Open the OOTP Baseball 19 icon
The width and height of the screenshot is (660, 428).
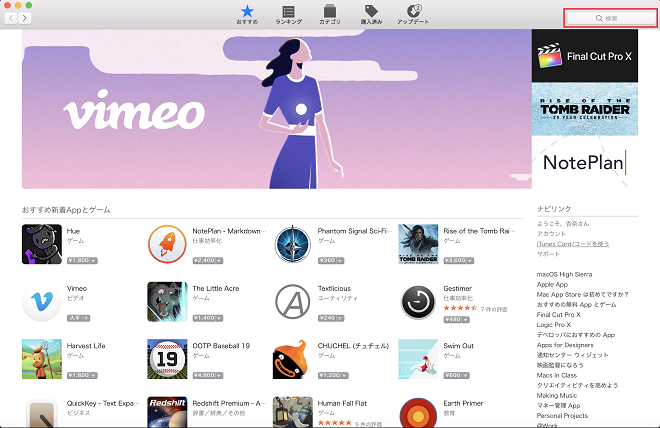167,359
